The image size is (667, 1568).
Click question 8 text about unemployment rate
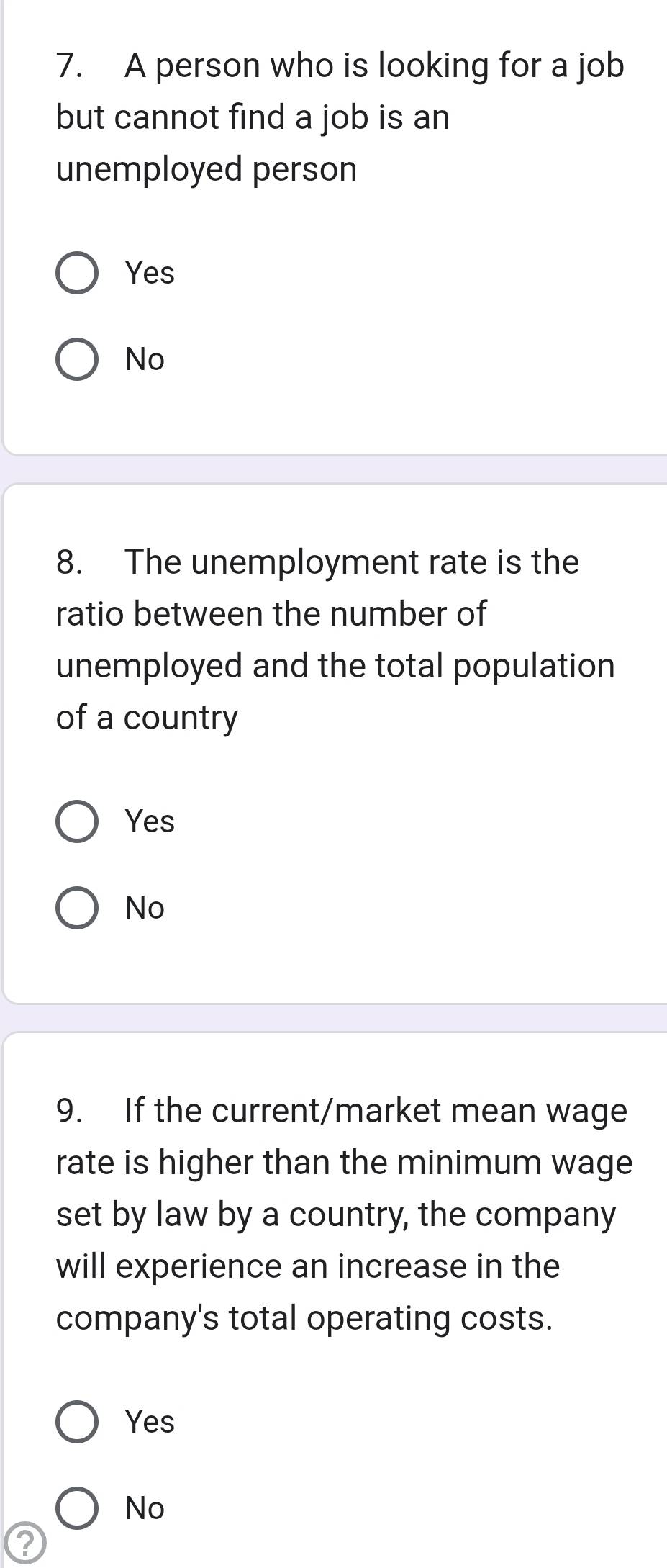[336, 640]
